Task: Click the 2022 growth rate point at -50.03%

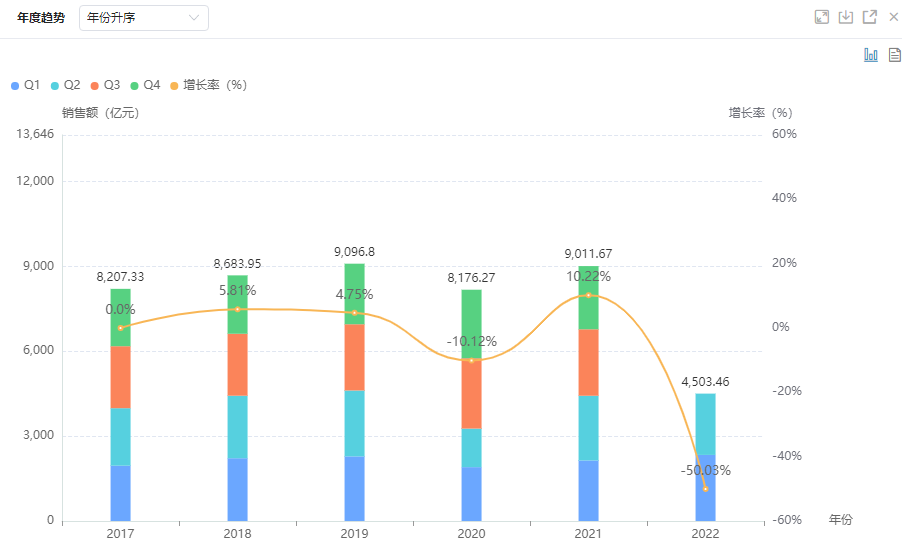Action: point(705,488)
